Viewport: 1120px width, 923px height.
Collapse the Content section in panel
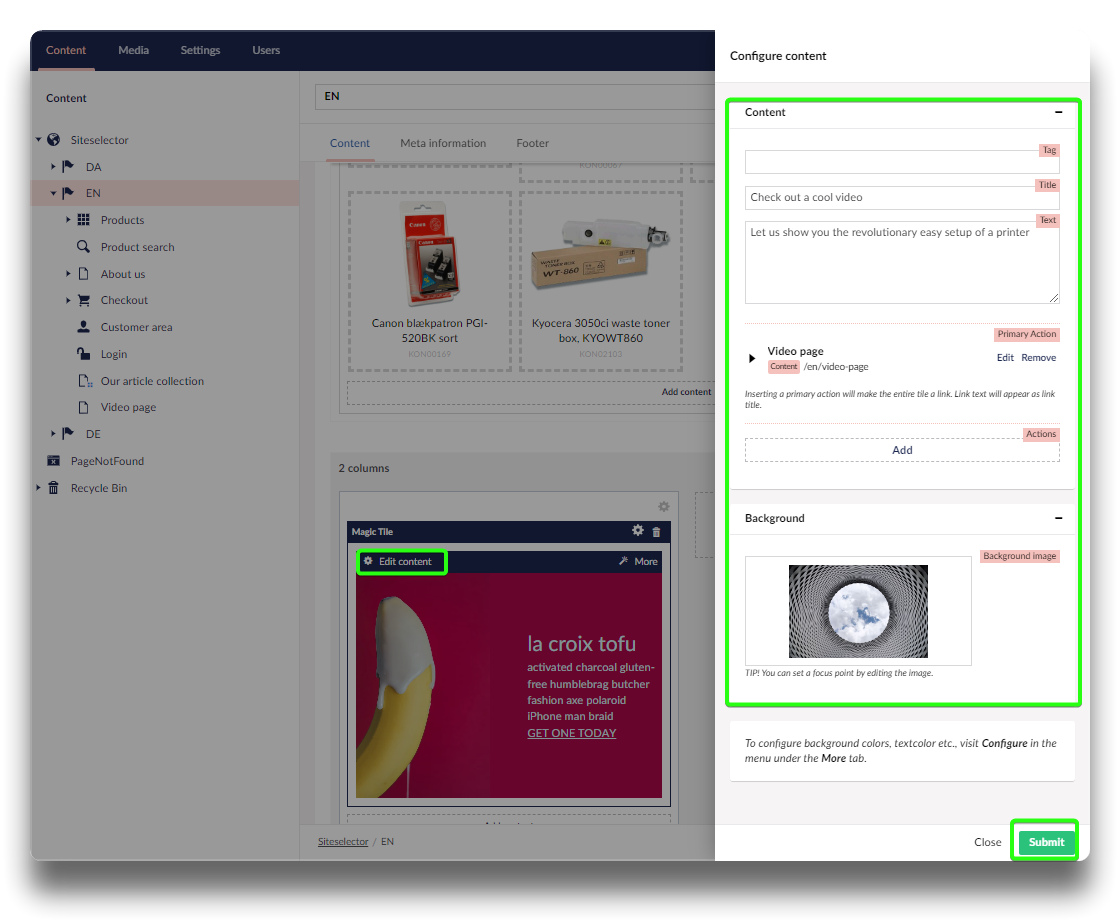point(1058,113)
